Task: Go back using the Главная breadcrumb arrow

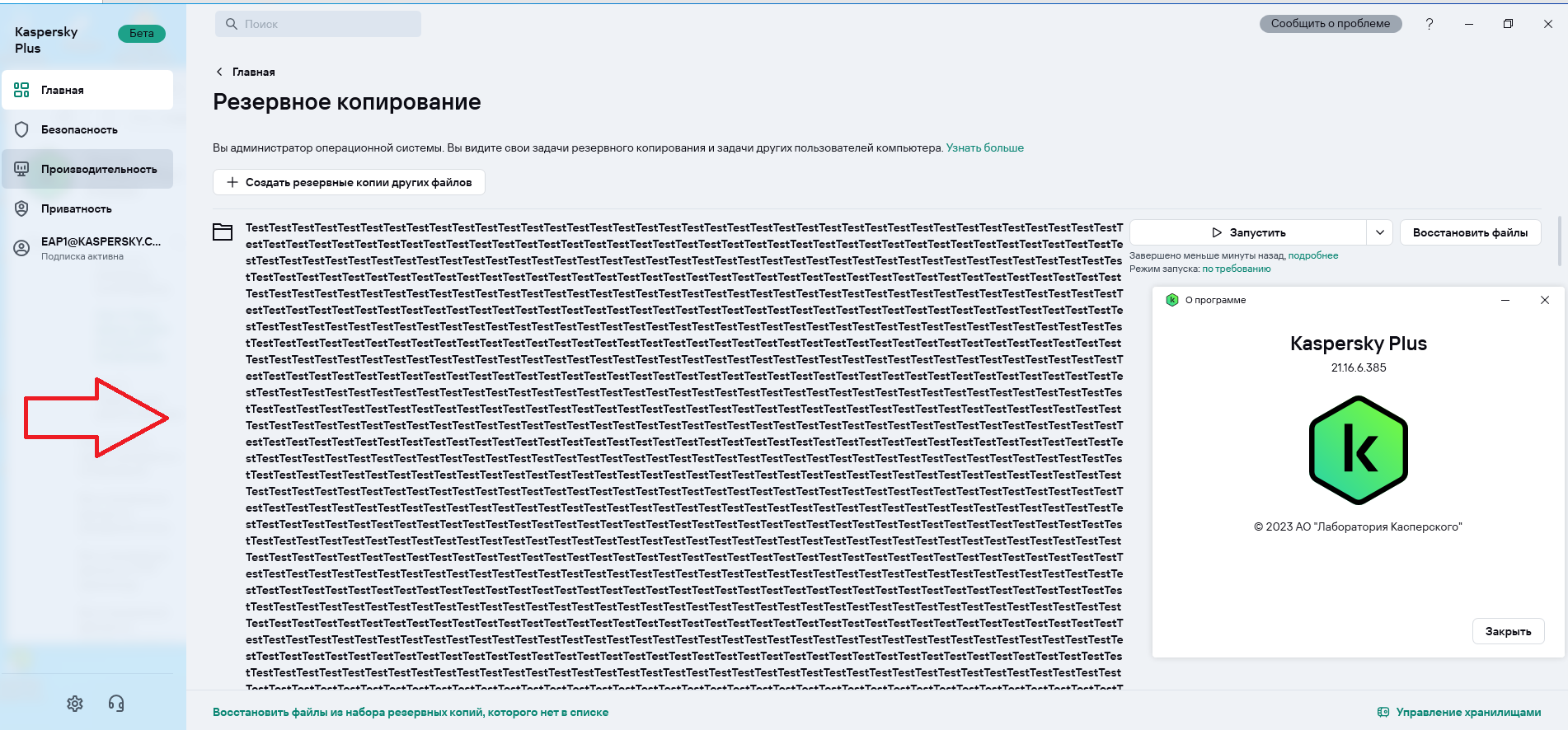Action: coord(219,72)
